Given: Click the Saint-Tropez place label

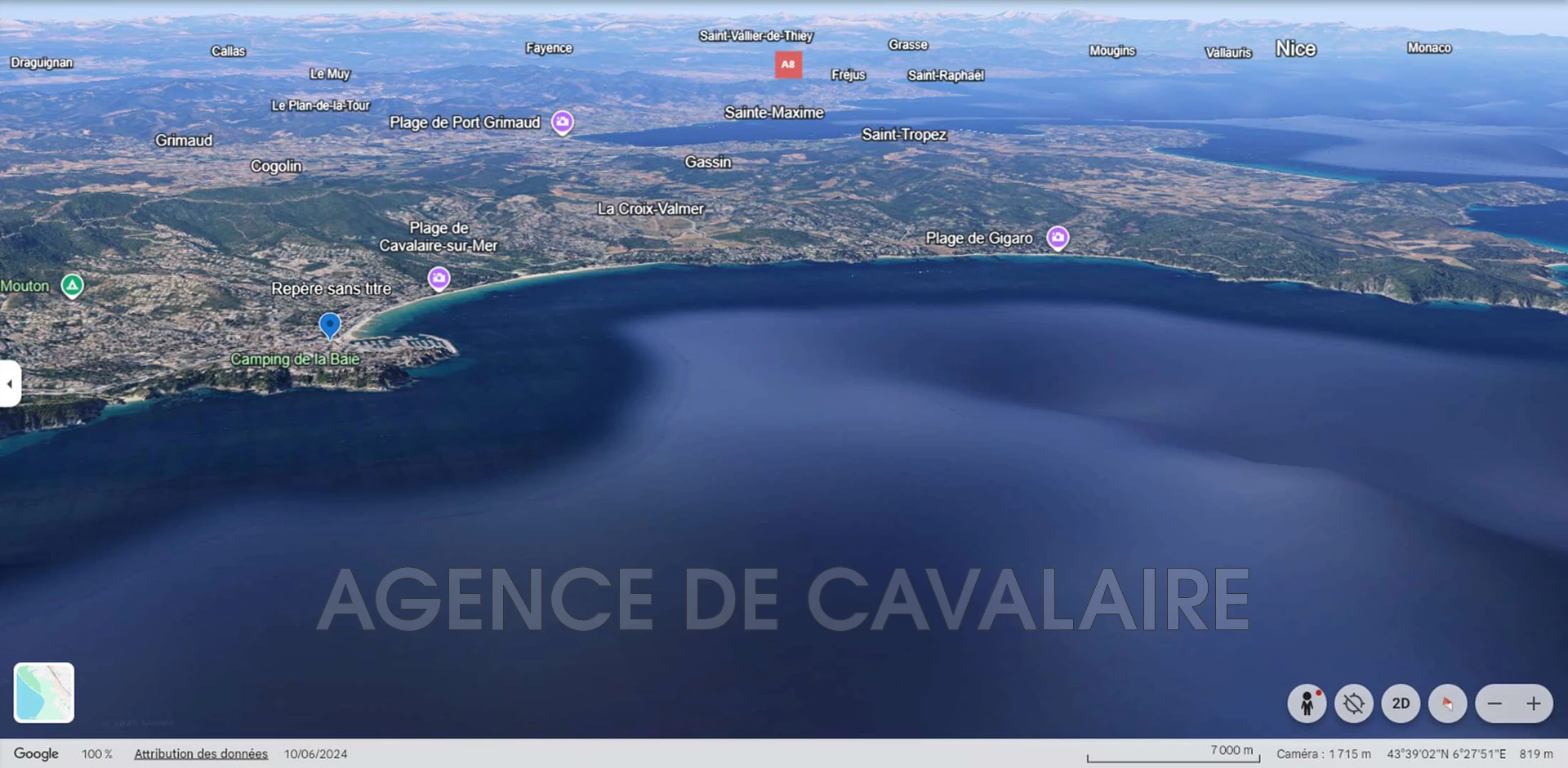Looking at the screenshot, I should click(904, 135).
